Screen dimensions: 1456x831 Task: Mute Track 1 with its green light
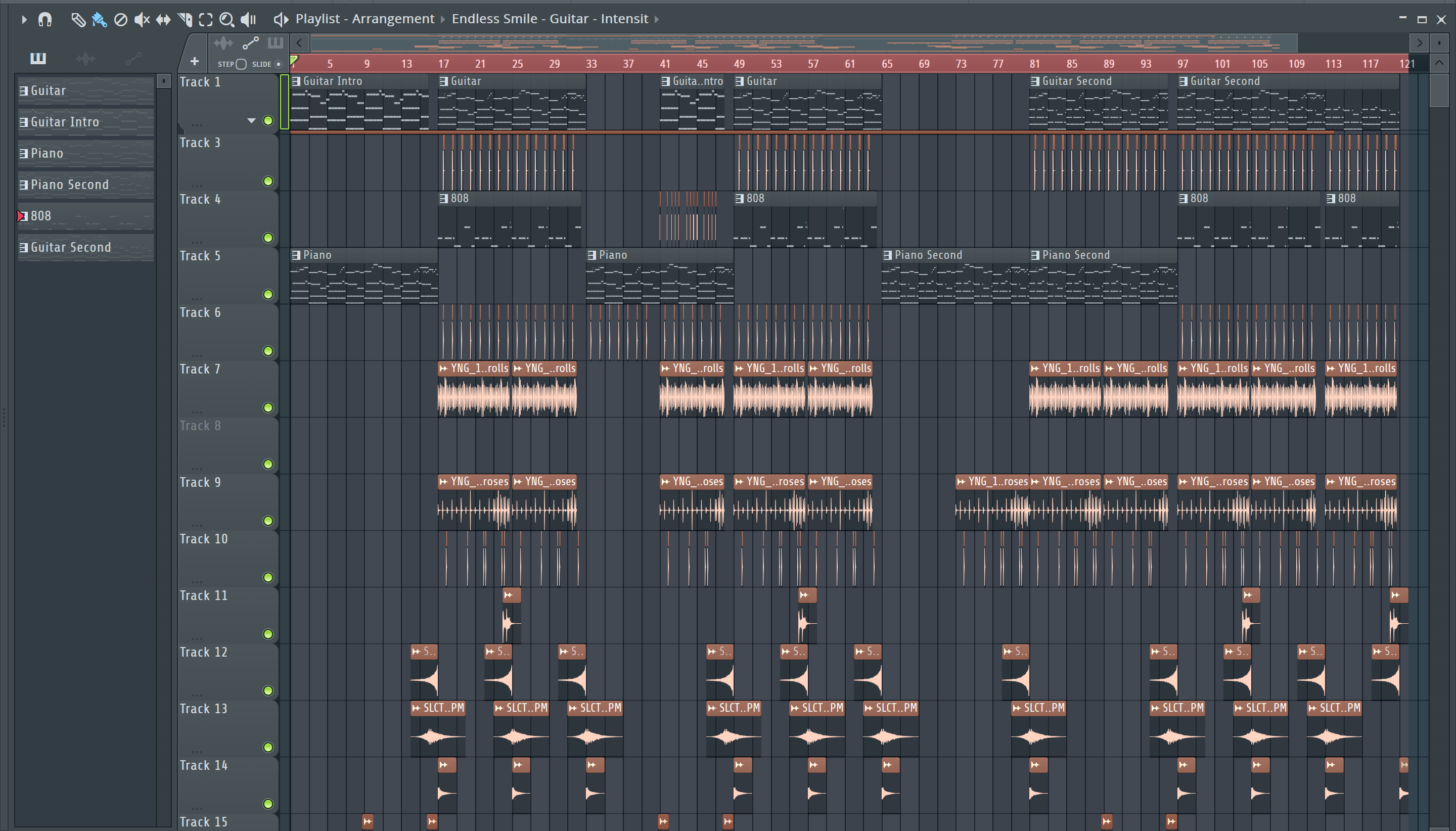click(267, 120)
